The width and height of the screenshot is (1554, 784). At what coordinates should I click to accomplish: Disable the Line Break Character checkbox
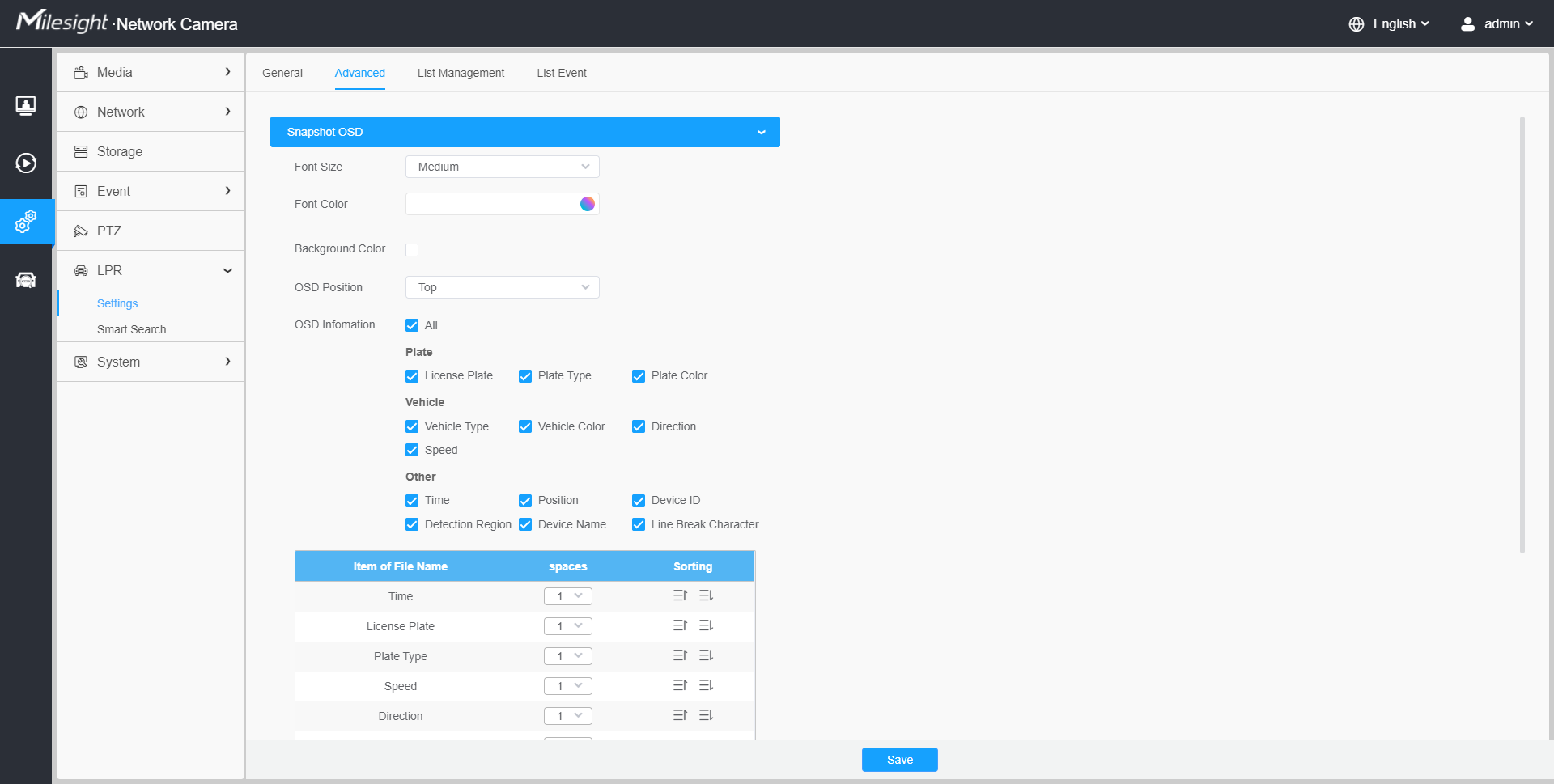coord(639,525)
